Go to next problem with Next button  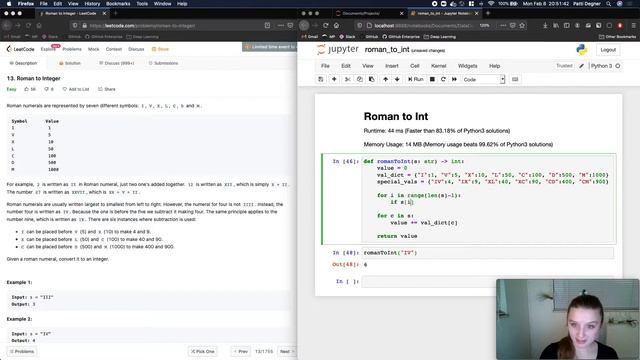click(x=286, y=351)
